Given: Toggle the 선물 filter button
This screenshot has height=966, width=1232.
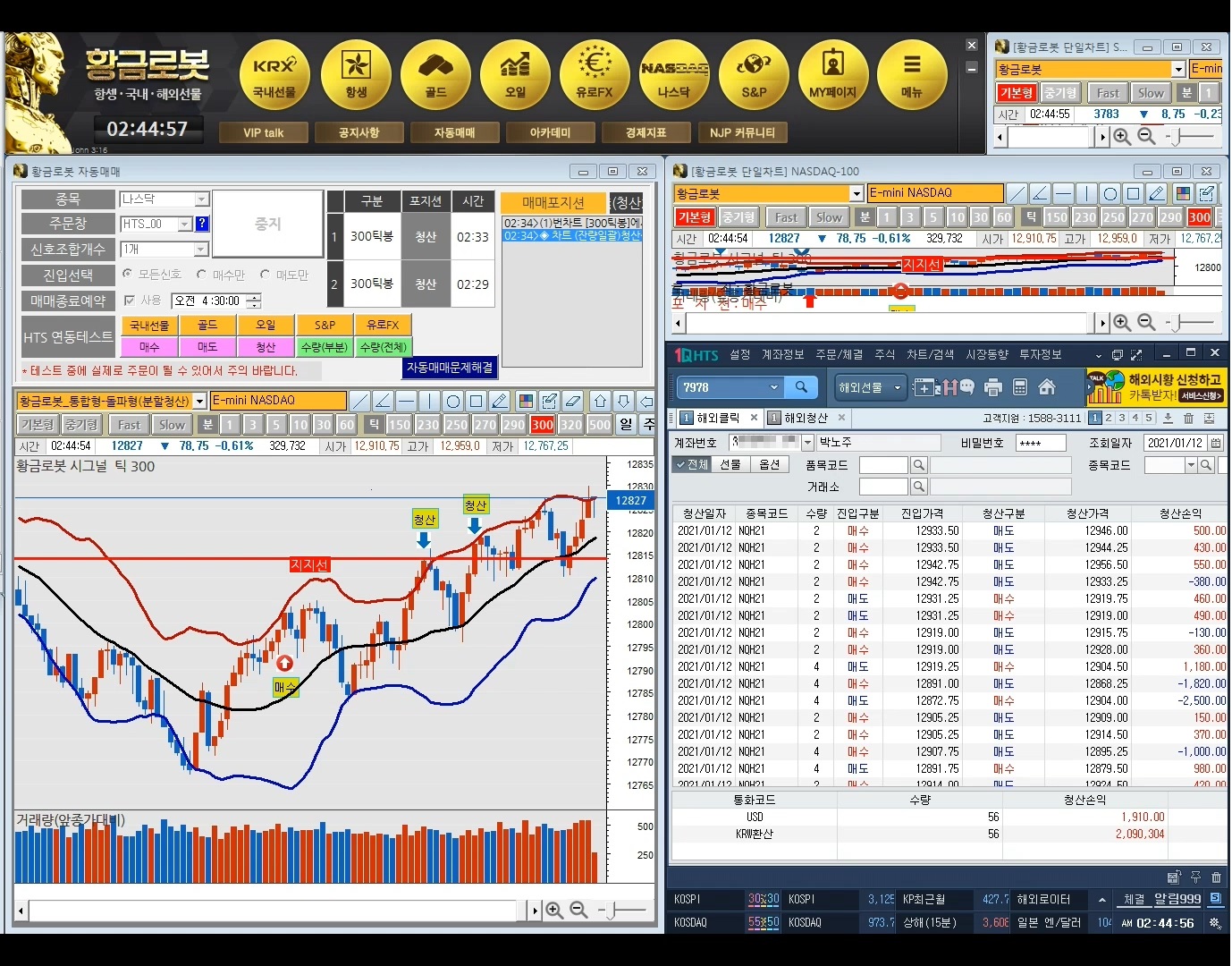Looking at the screenshot, I should pos(730,464).
